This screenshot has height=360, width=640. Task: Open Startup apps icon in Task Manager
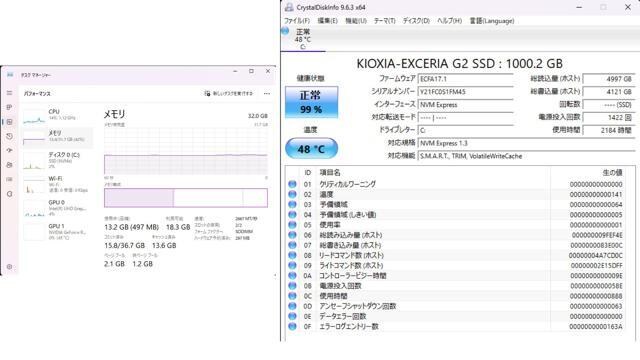(9, 150)
